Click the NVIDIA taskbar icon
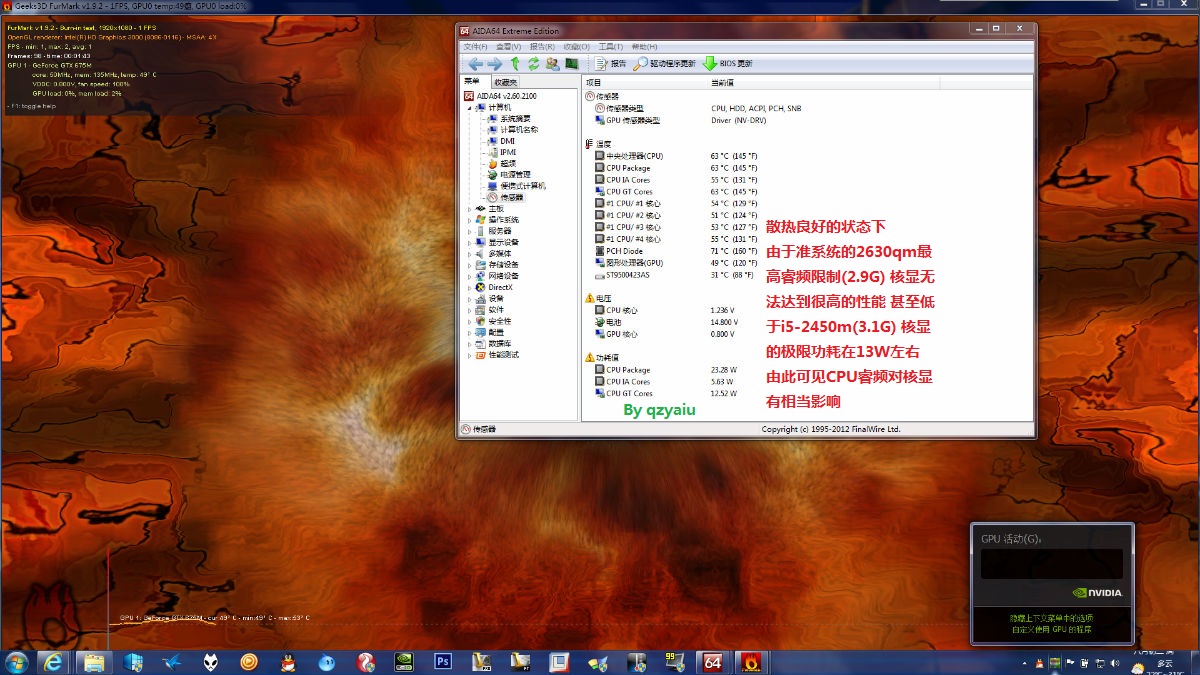This screenshot has height=675, width=1200. point(404,662)
